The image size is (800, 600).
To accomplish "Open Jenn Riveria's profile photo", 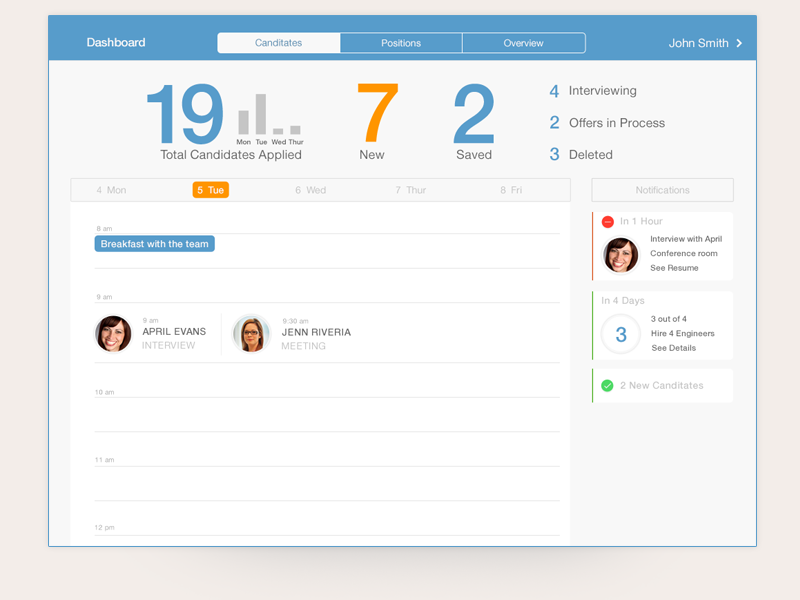I will (251, 333).
